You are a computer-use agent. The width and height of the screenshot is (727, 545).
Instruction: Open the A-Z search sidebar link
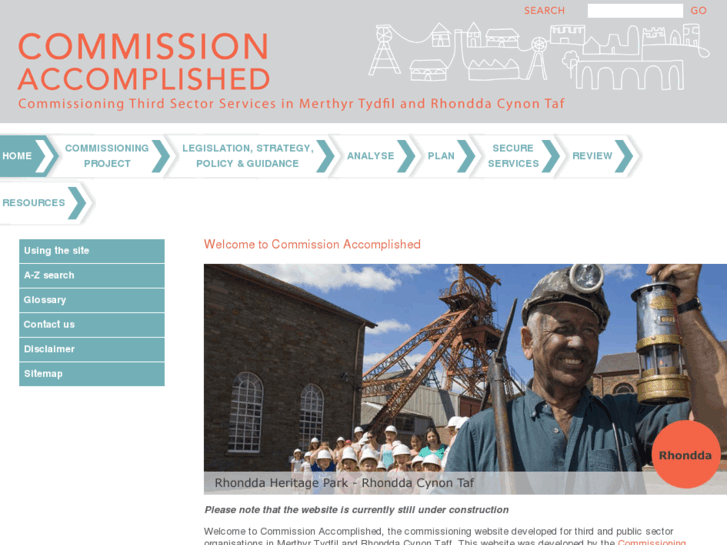92,276
